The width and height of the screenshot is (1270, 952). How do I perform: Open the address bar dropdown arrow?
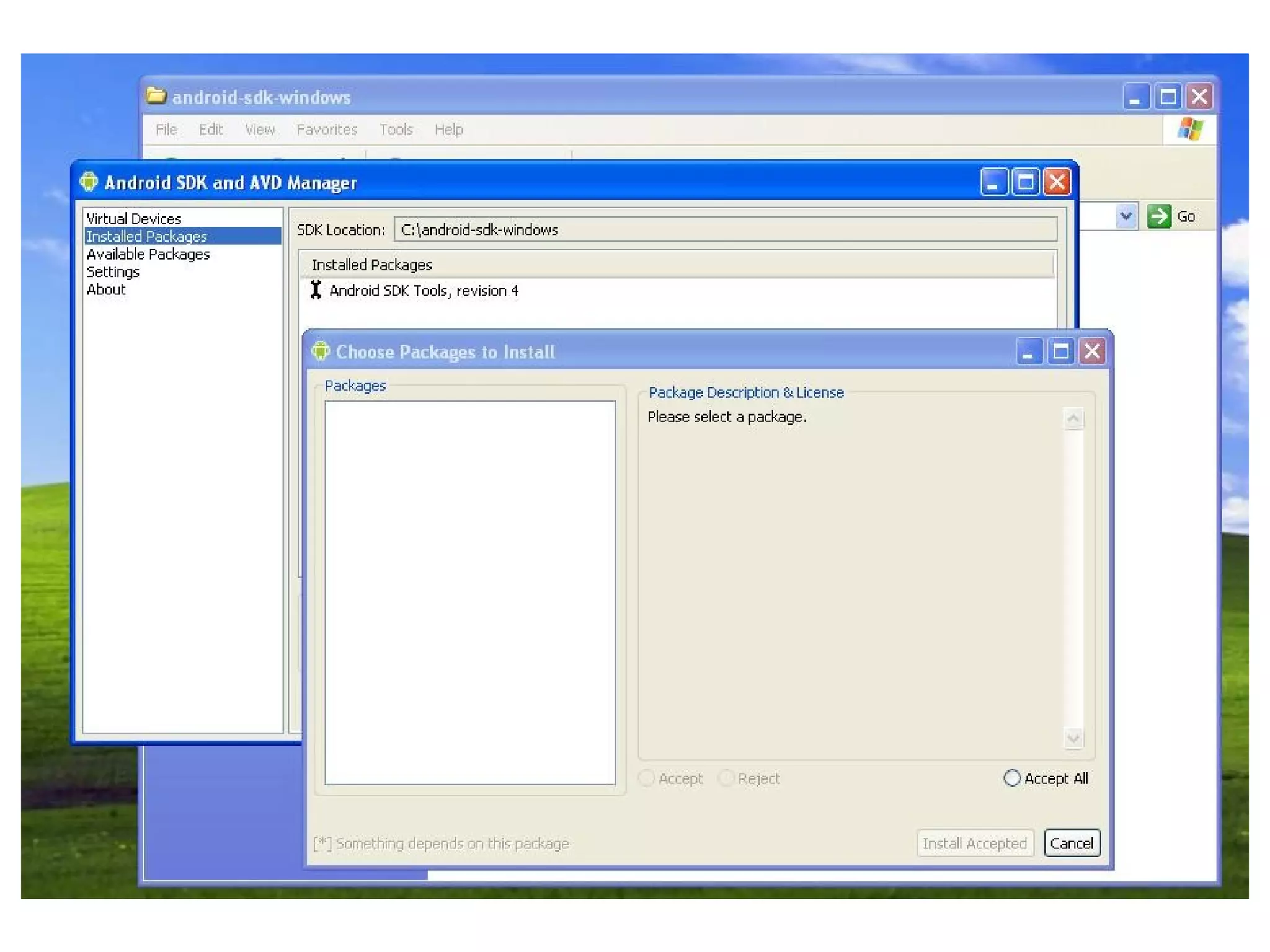tap(1126, 216)
